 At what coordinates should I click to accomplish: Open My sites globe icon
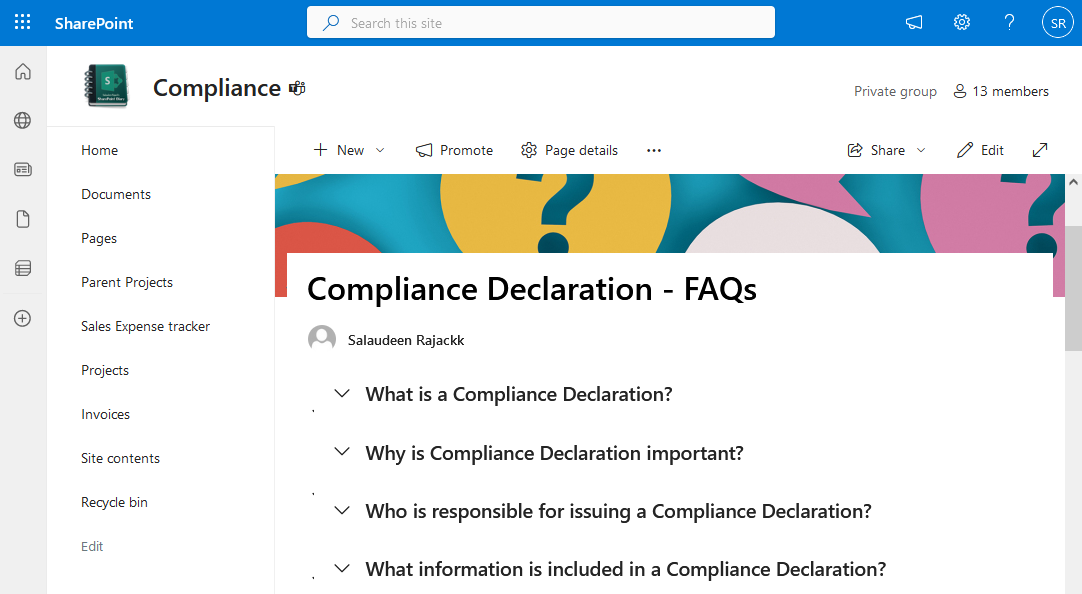(23, 121)
